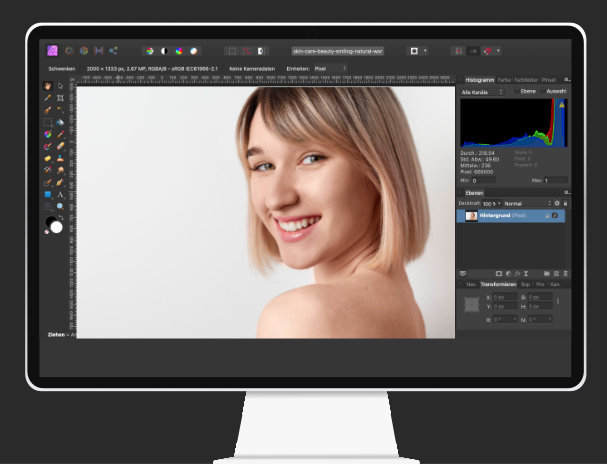Open the Alle Kanäle channel dropdown
607x464 pixels.
pyautogui.click(x=482, y=91)
